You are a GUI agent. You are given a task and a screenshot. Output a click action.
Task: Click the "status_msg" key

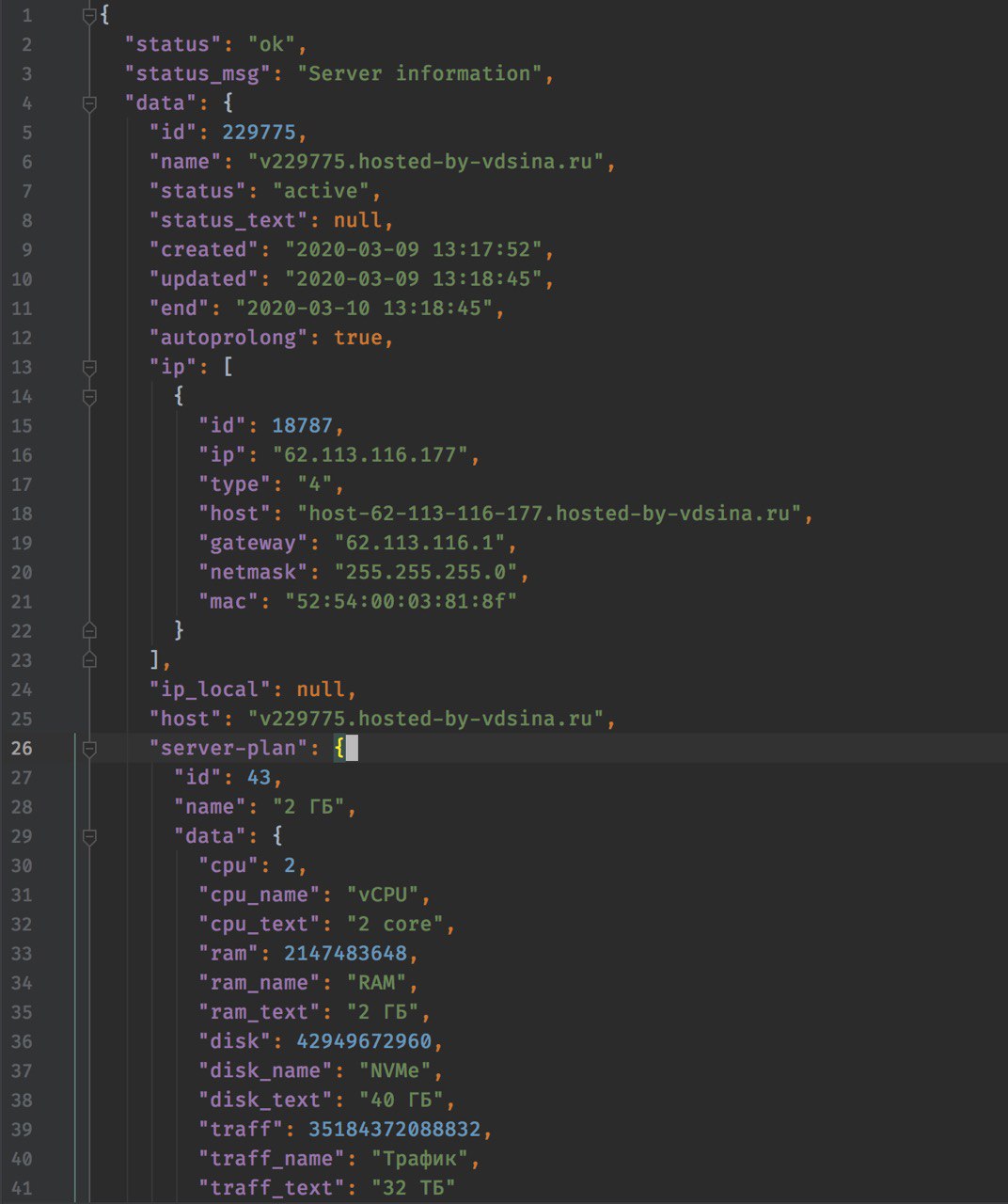point(197,74)
